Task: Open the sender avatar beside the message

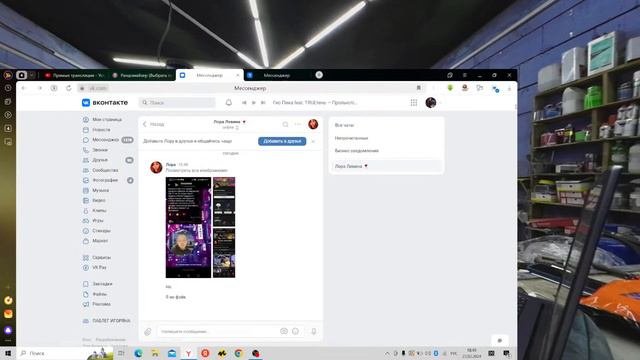Action: pos(156,167)
